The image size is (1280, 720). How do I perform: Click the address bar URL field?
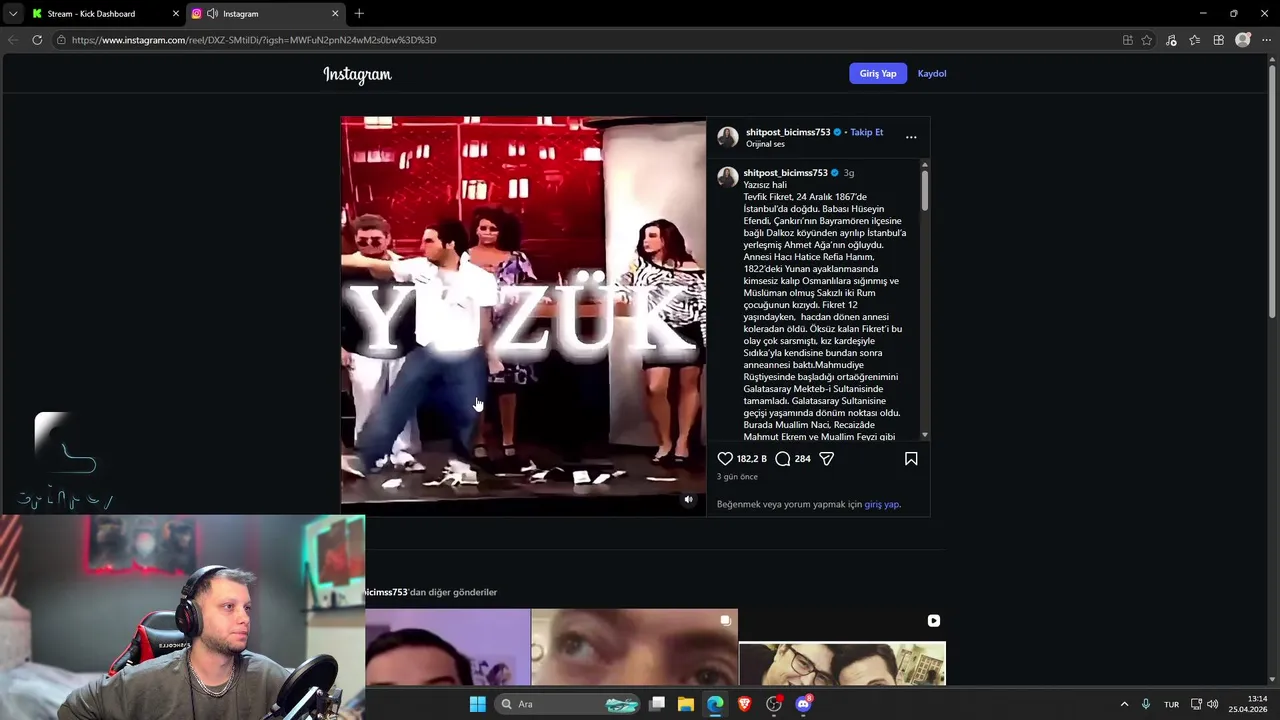[x=590, y=40]
